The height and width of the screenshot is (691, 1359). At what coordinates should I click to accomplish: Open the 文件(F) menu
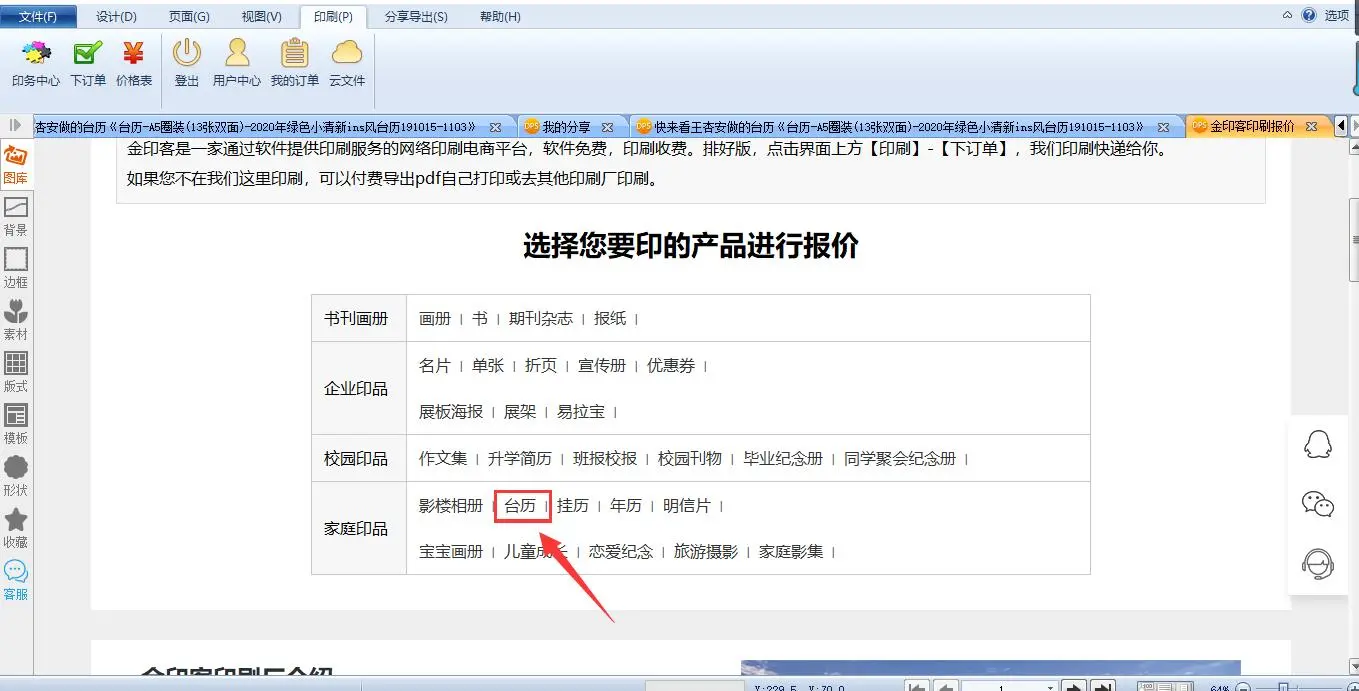pyautogui.click(x=38, y=17)
